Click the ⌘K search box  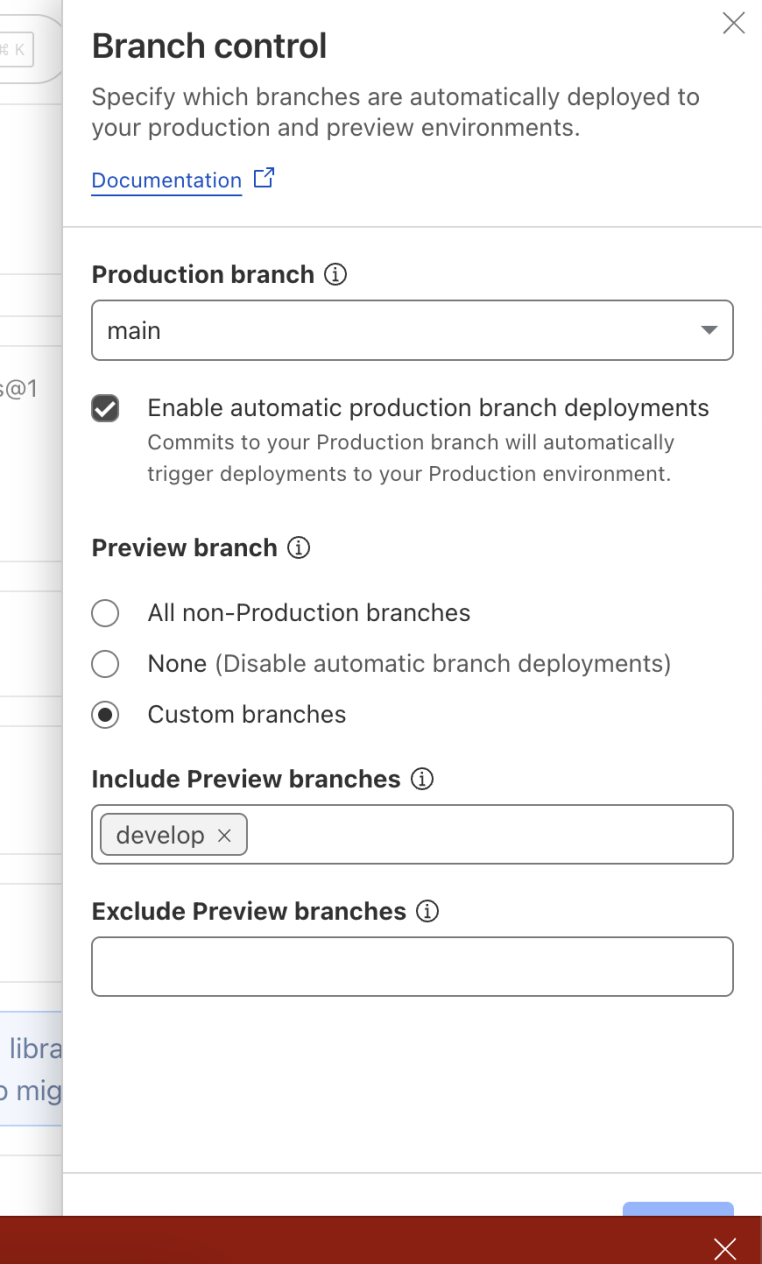20,48
